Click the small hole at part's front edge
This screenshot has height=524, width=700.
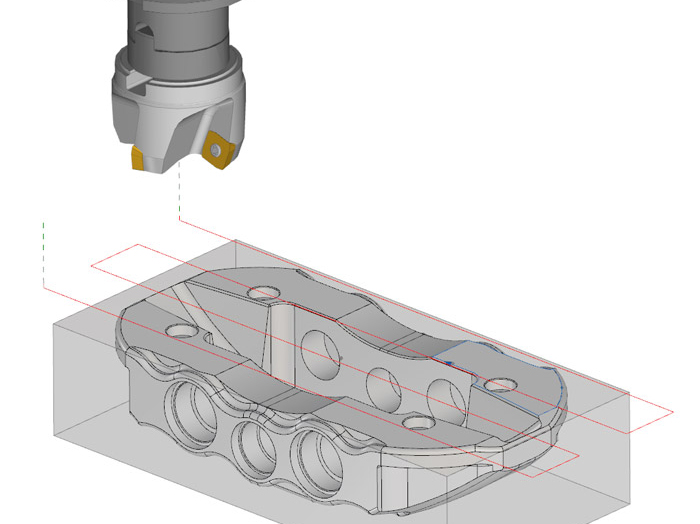(x=416, y=422)
